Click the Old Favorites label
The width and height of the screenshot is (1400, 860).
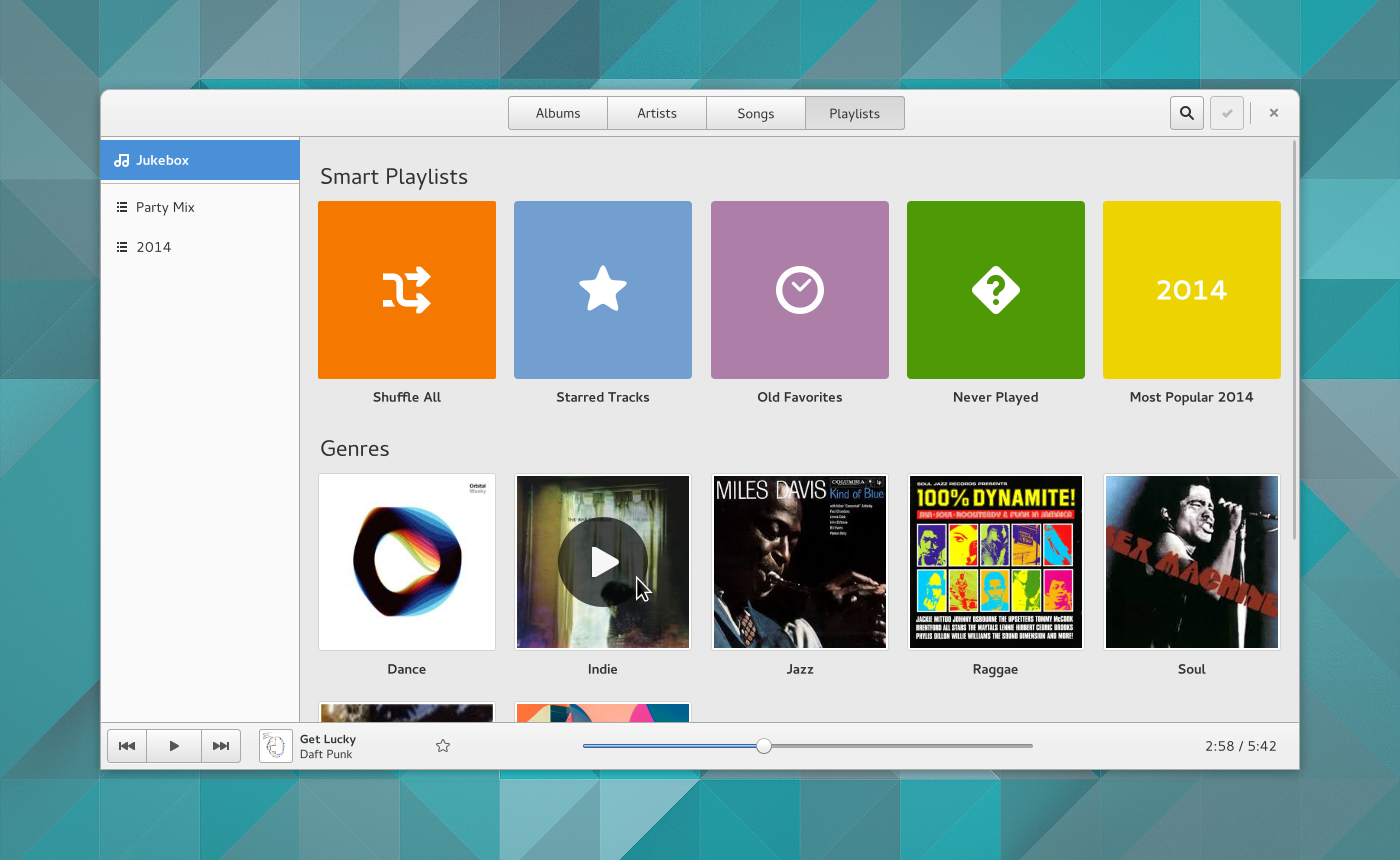pos(800,397)
